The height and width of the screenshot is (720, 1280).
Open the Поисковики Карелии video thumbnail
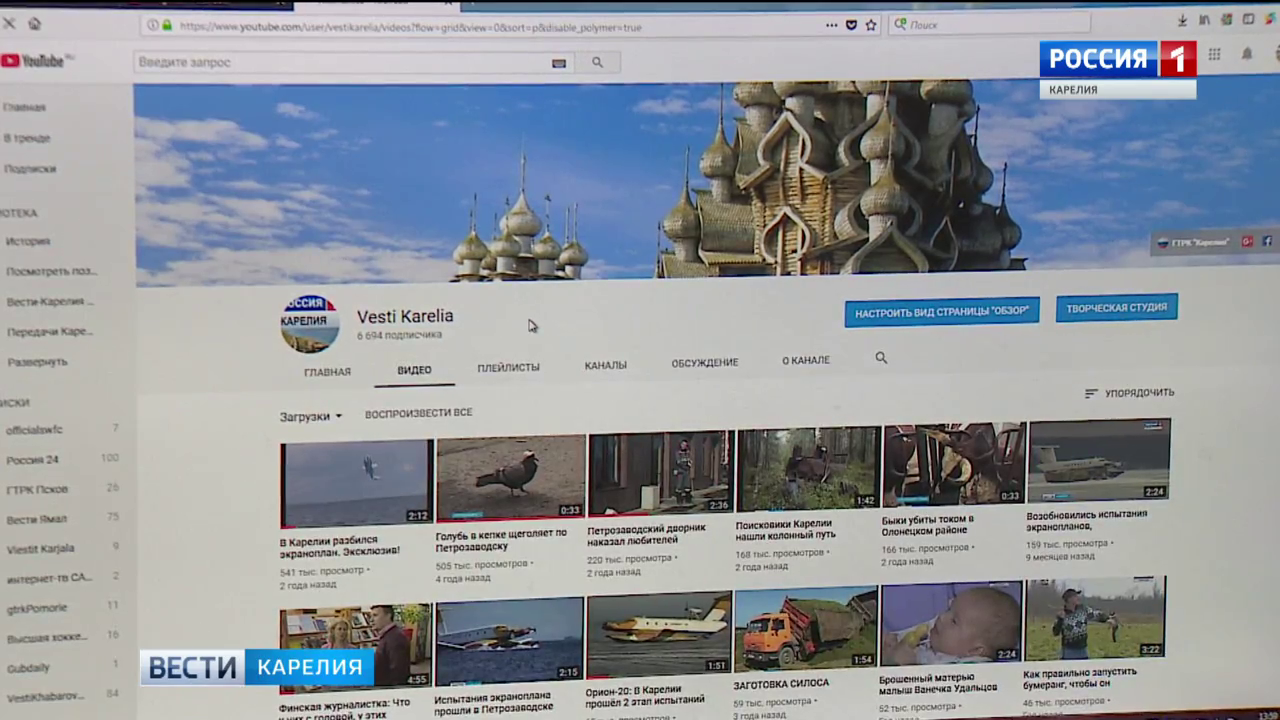tap(808, 468)
